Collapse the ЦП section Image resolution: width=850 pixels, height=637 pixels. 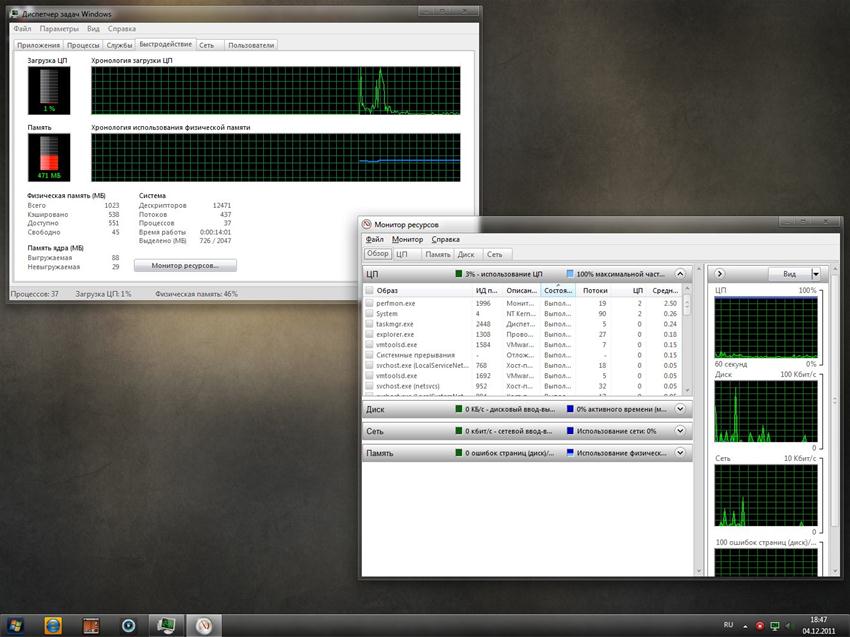(680, 273)
